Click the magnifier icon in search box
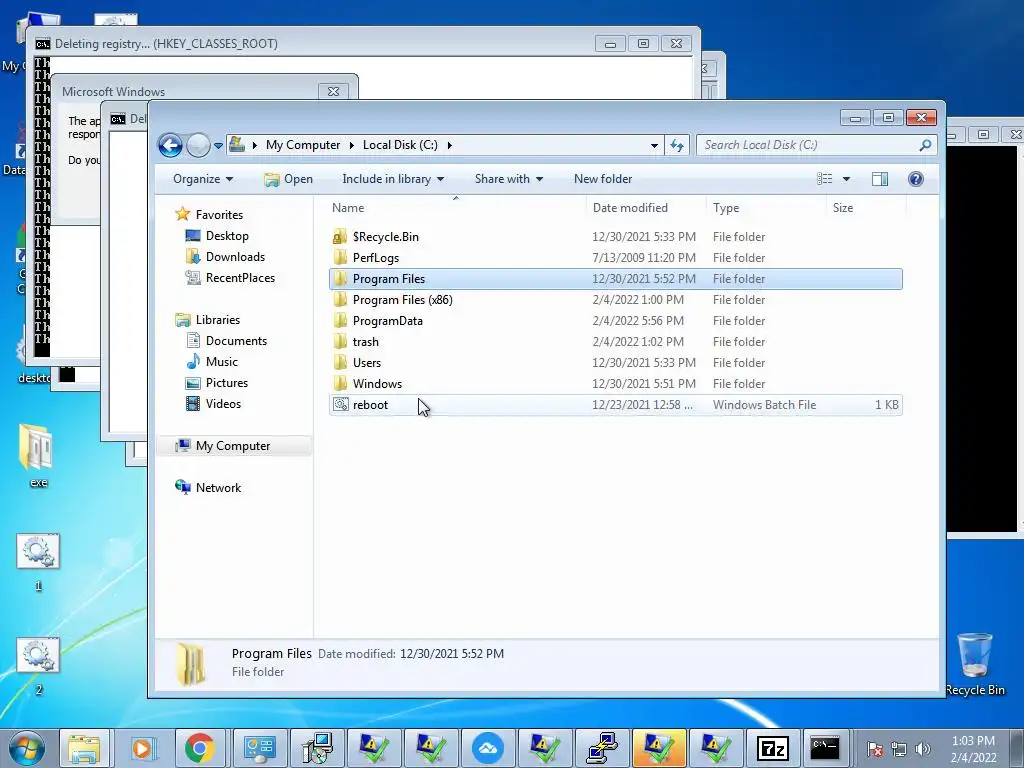The height and width of the screenshot is (768, 1024). (x=925, y=145)
